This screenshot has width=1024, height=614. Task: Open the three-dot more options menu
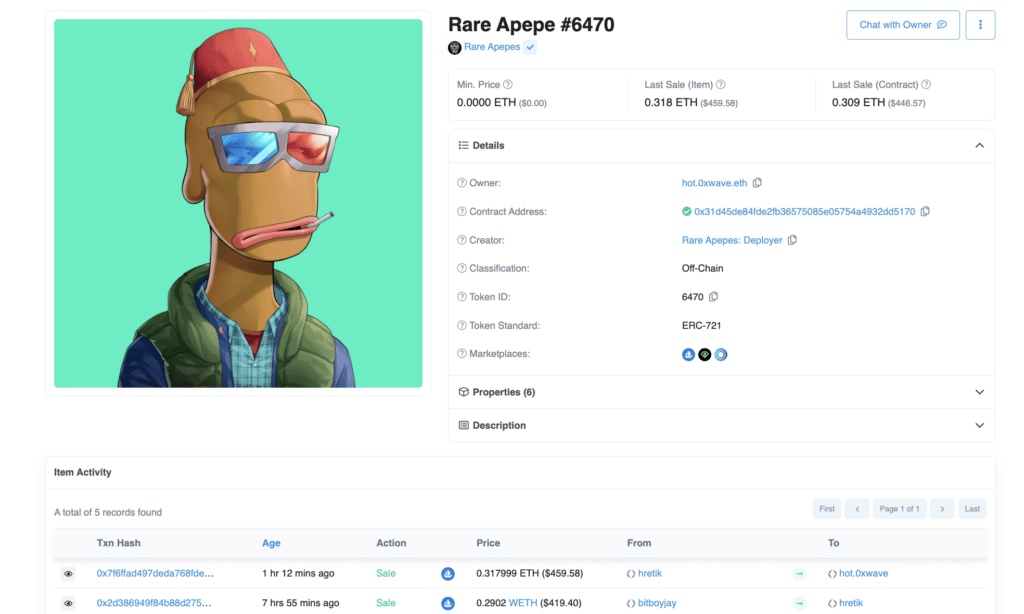tap(980, 25)
